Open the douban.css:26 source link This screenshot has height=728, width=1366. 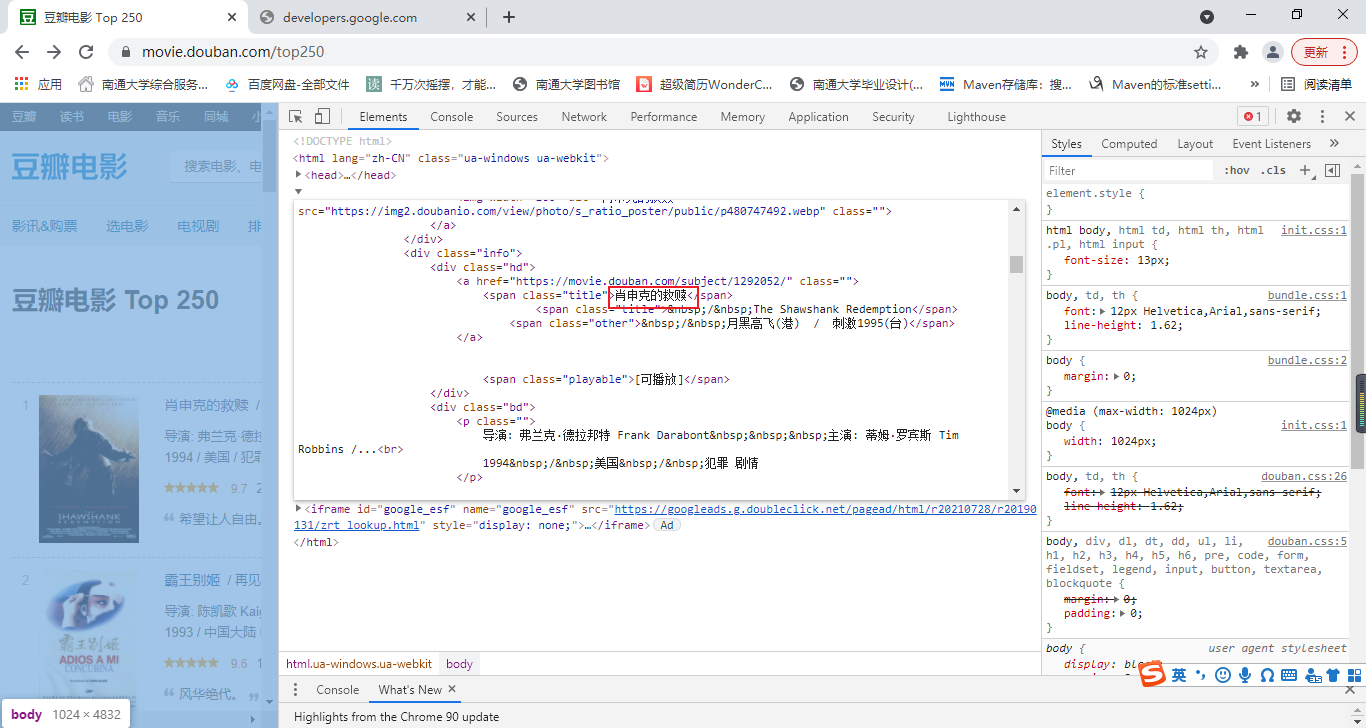[1304, 476]
